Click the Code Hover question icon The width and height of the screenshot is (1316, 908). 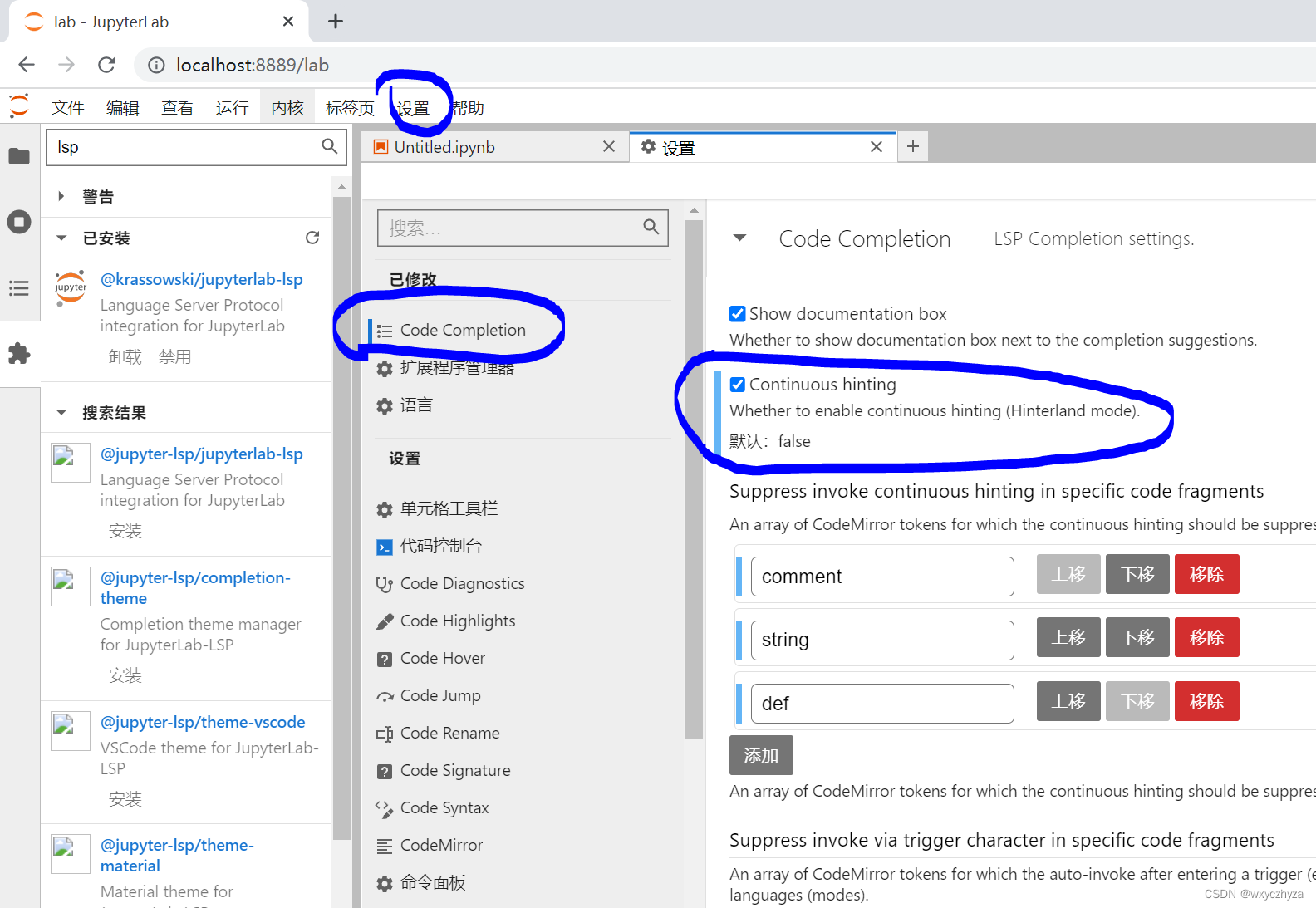click(384, 659)
